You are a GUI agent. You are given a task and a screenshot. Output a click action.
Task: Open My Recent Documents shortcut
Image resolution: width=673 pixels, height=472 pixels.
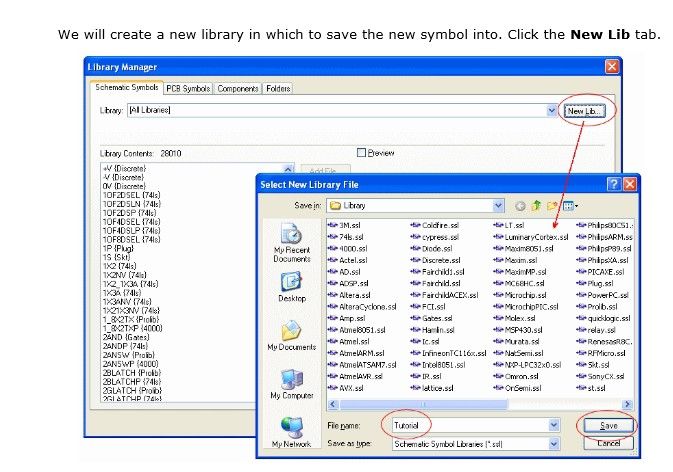pyautogui.click(x=292, y=241)
